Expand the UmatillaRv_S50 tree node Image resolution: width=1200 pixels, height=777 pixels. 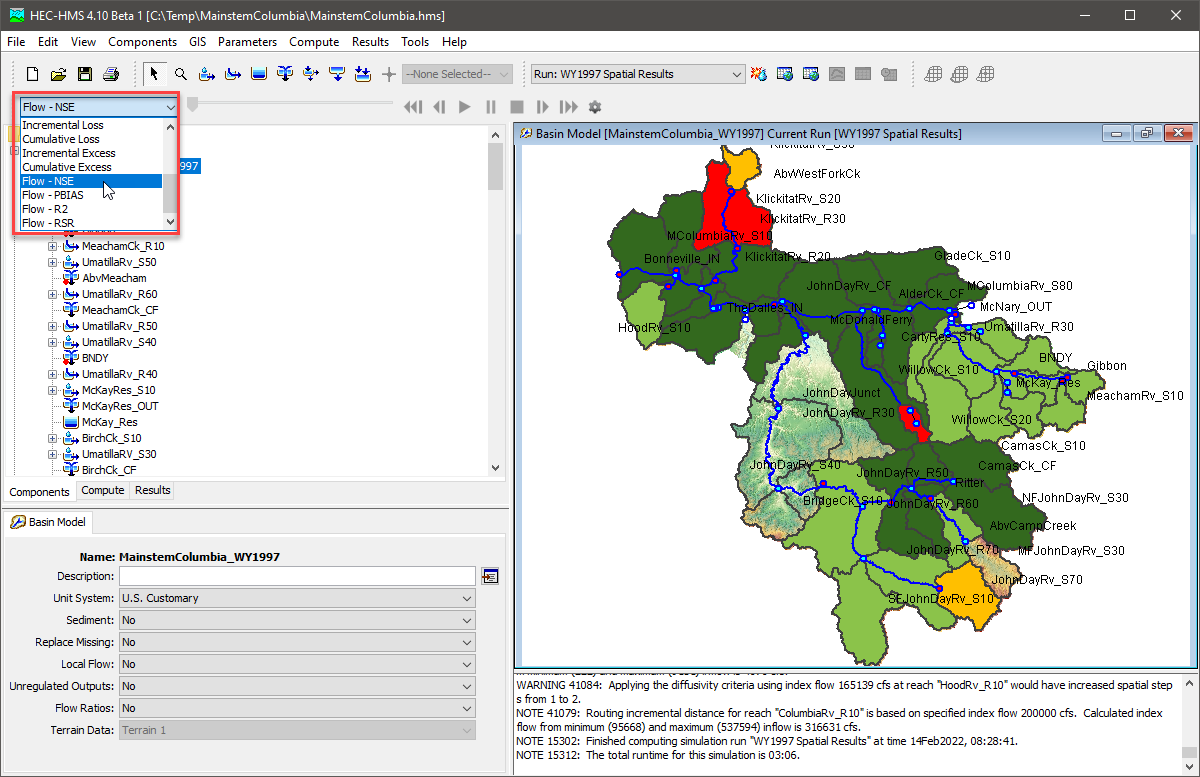tap(53, 262)
